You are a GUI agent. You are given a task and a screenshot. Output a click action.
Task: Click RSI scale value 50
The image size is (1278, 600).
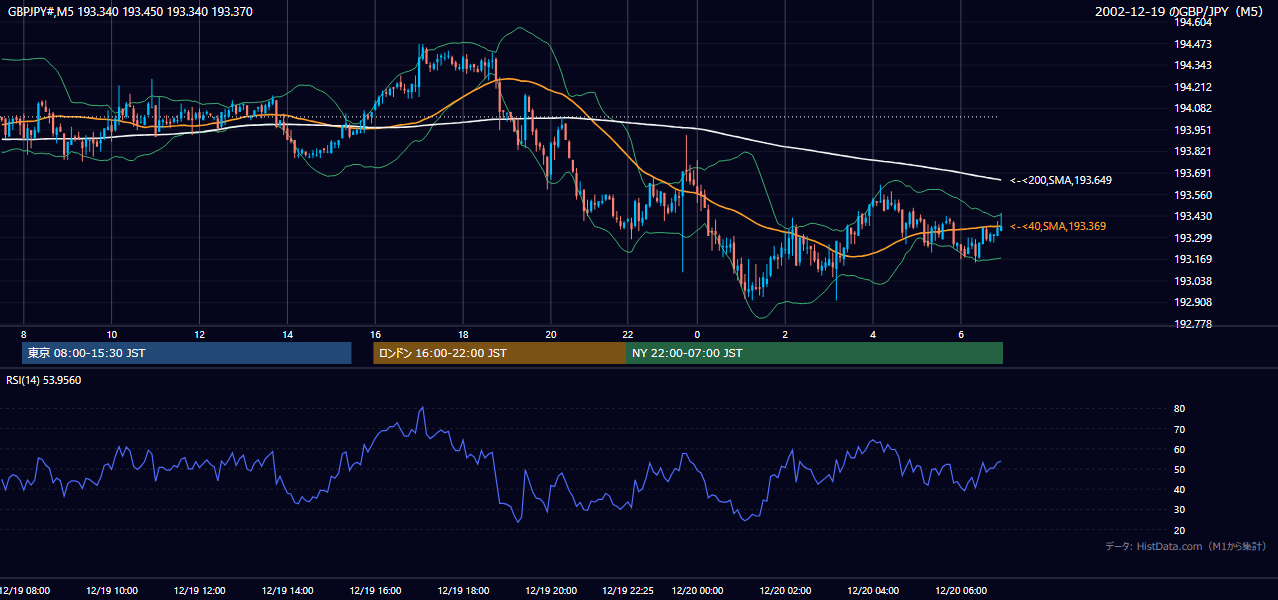(x=1180, y=469)
